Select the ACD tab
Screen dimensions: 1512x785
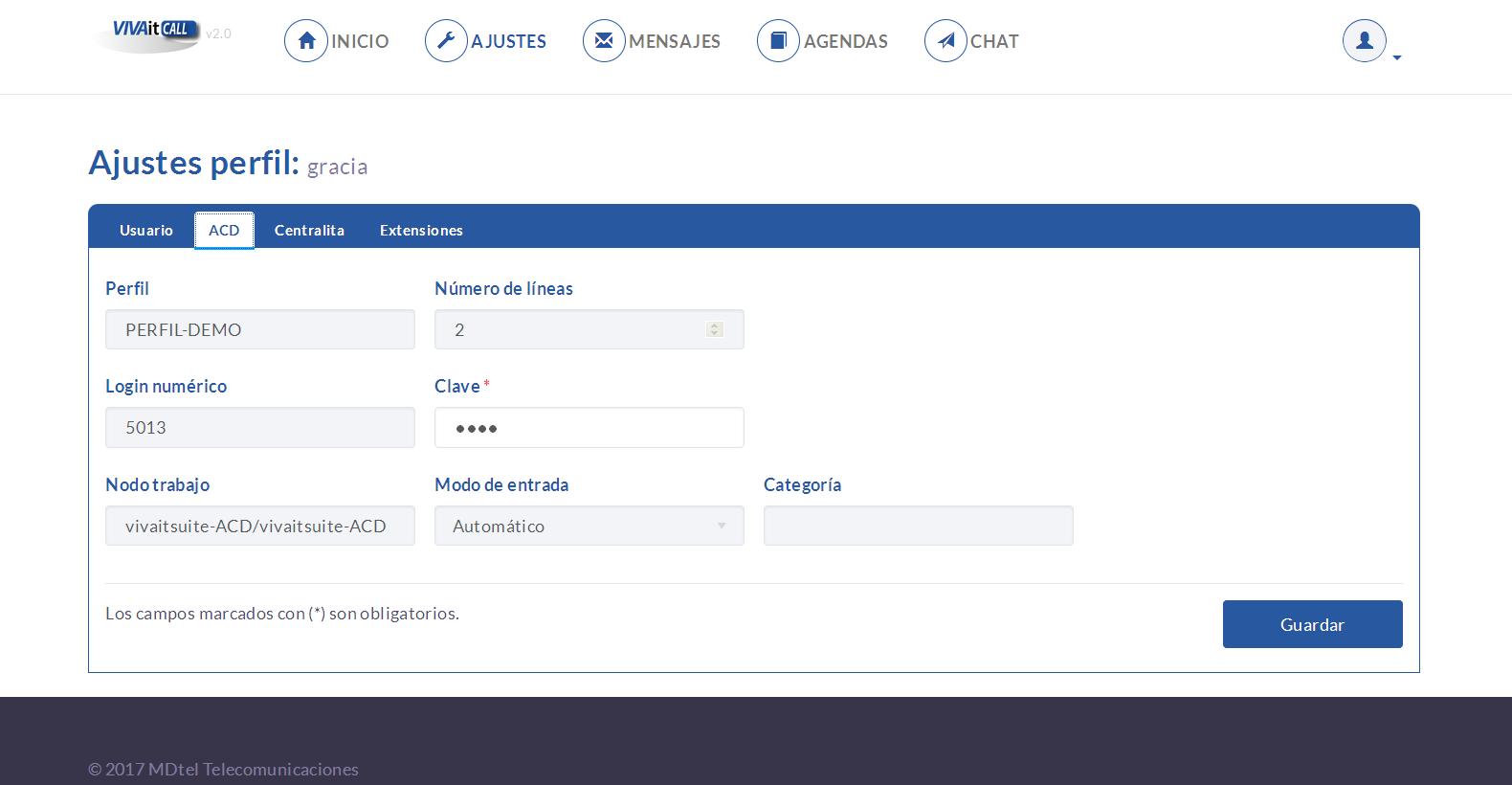[x=224, y=230]
